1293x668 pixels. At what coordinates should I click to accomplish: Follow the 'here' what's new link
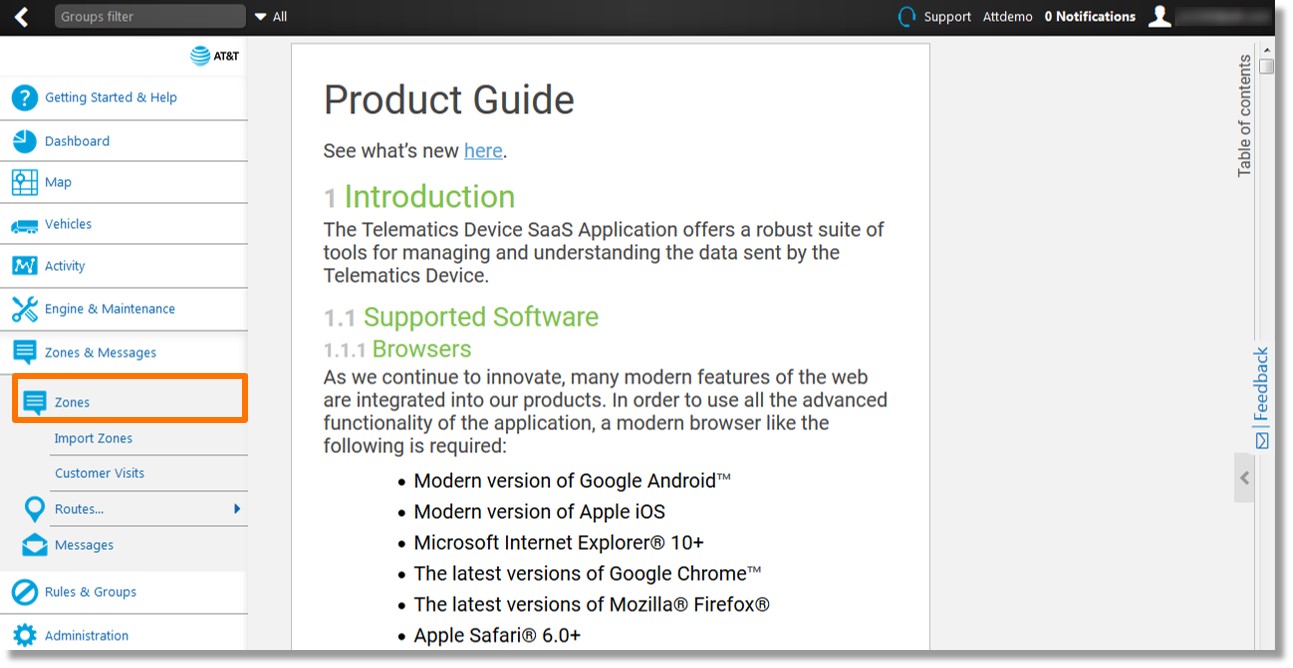pyautogui.click(x=483, y=151)
